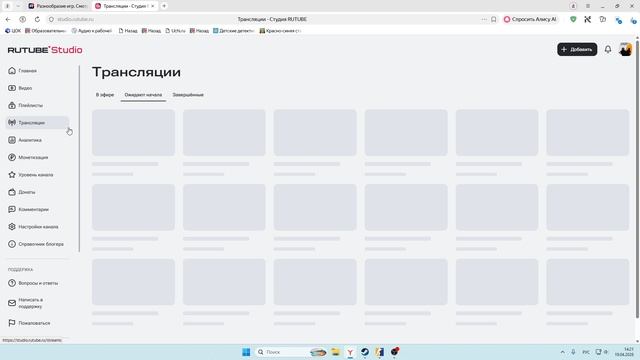
Task: Reload the page in browser
Action: point(37,19)
